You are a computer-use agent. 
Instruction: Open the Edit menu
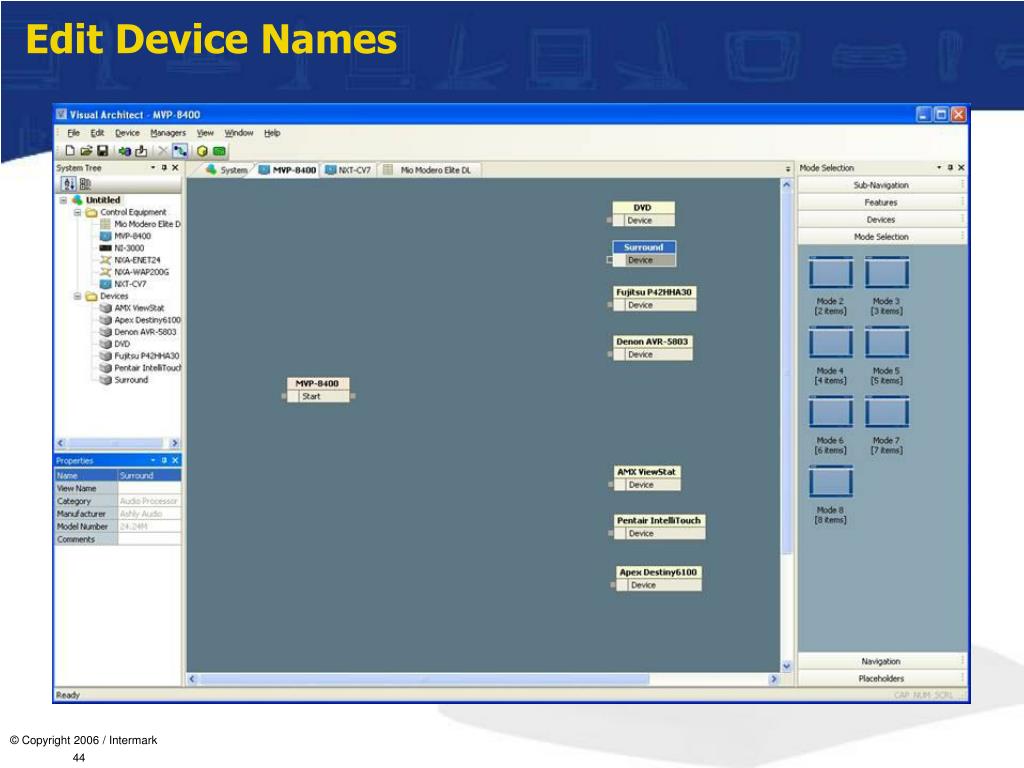point(97,133)
